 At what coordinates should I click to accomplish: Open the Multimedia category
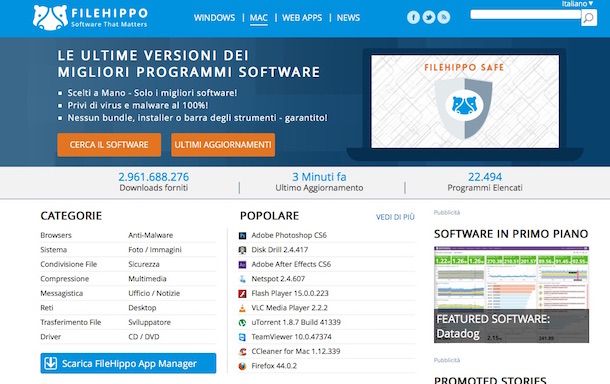(147, 279)
